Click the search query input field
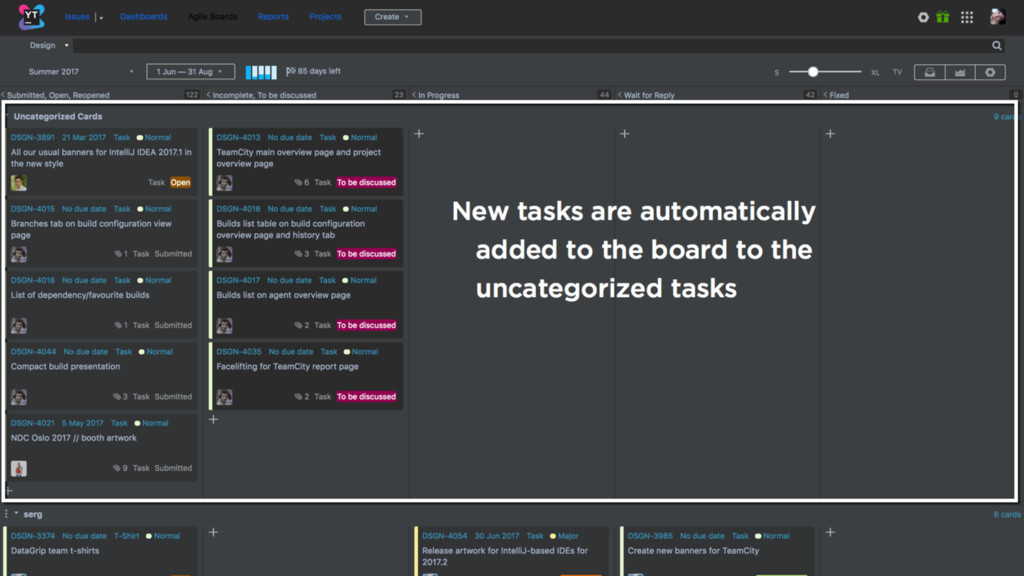This screenshot has height=576, width=1024. point(532,45)
